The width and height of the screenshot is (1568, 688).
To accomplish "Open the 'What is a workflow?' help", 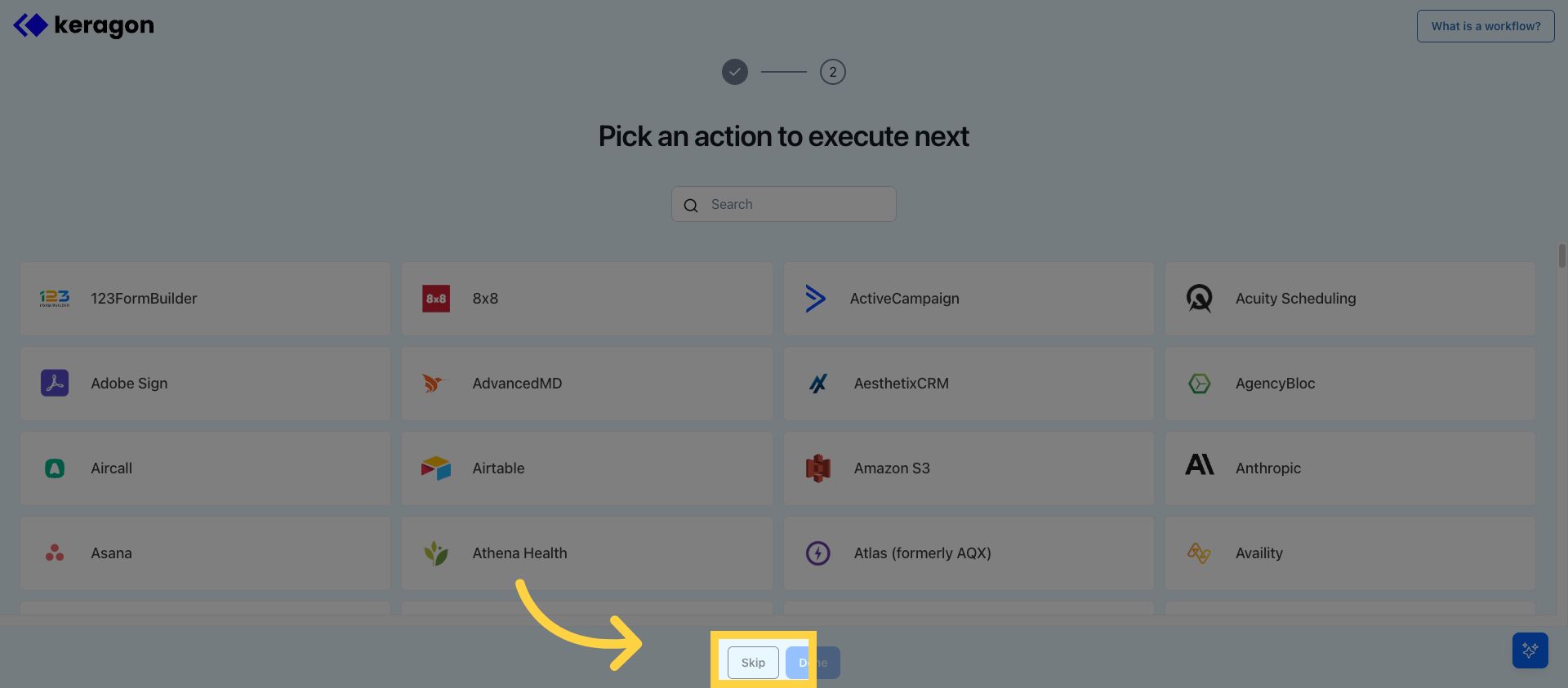I will click(1485, 25).
